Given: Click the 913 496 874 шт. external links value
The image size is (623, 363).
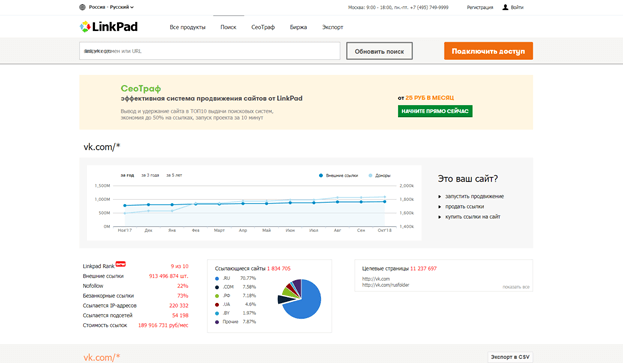Looking at the screenshot, I should click(168, 276).
